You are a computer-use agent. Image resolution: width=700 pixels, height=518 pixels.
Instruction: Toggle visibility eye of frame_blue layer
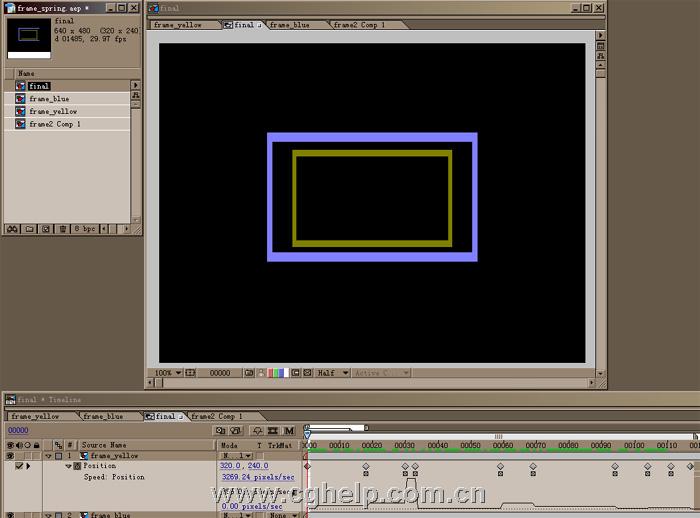click(x=10, y=515)
